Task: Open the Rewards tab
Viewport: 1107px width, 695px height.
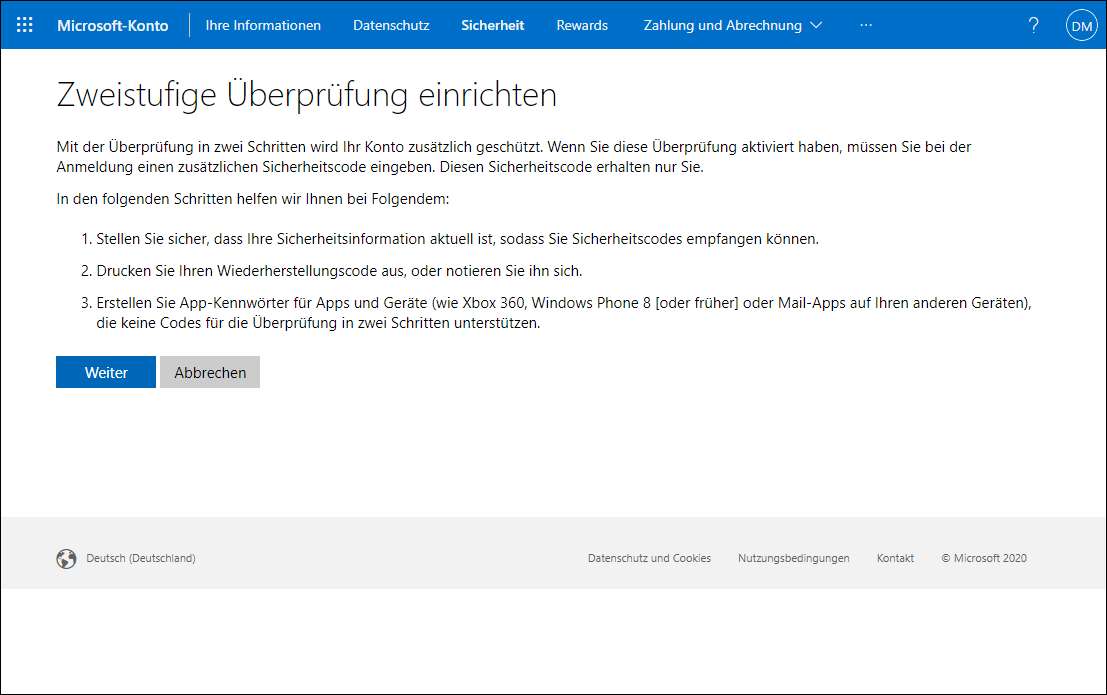Action: point(582,25)
